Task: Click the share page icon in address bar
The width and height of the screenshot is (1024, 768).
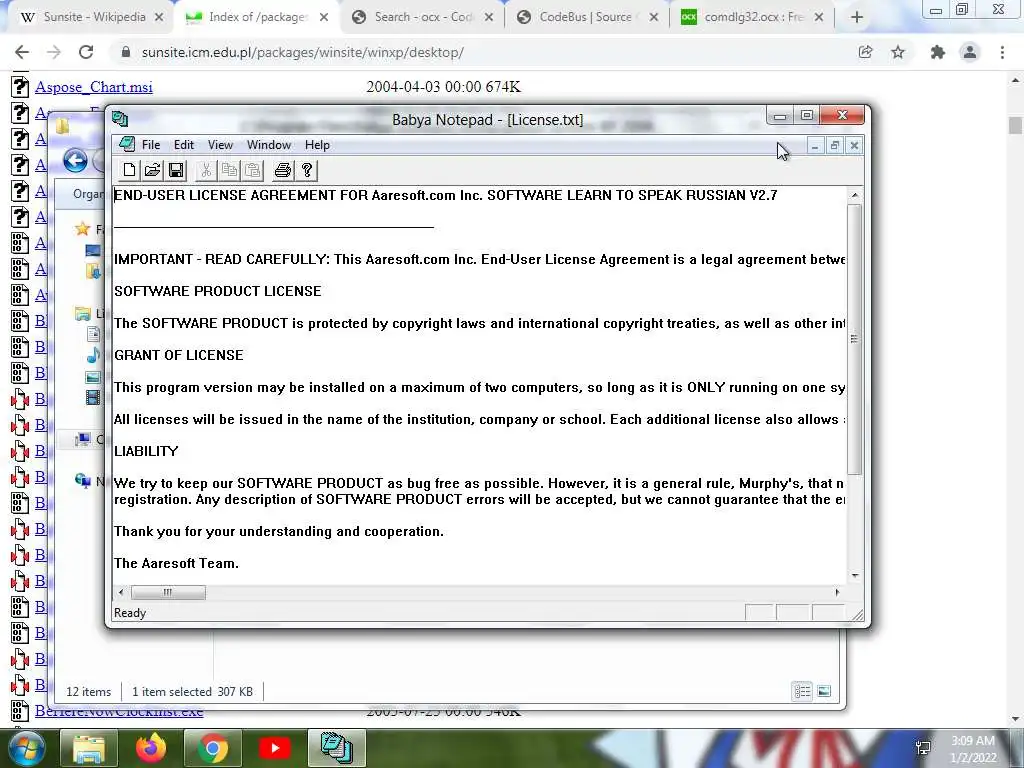Action: click(865, 52)
